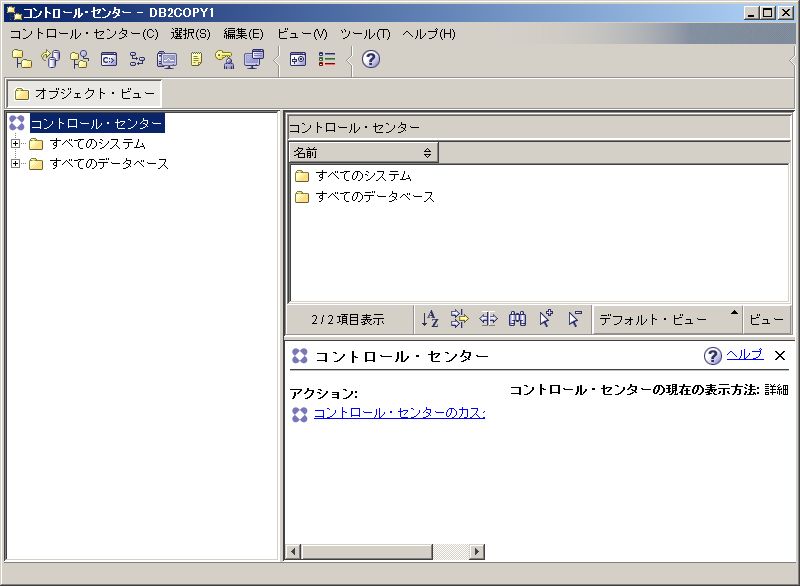Click すべてのデータベース row in contents list

(x=375, y=197)
